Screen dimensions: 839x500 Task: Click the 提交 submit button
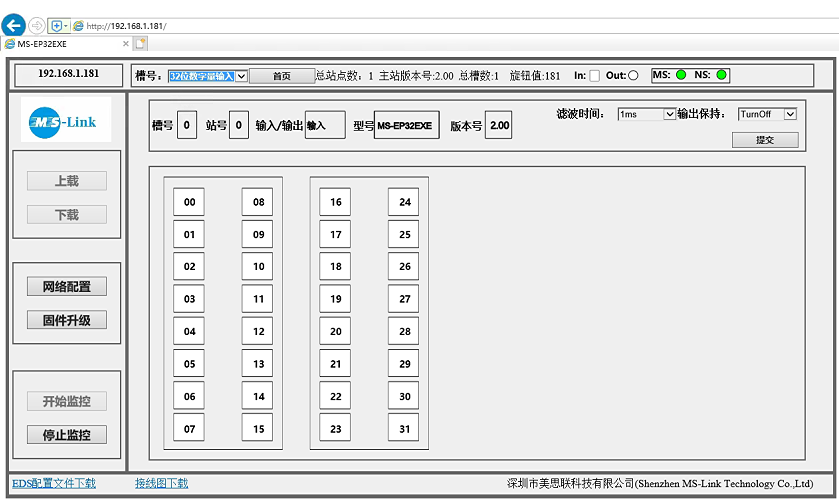[765, 140]
